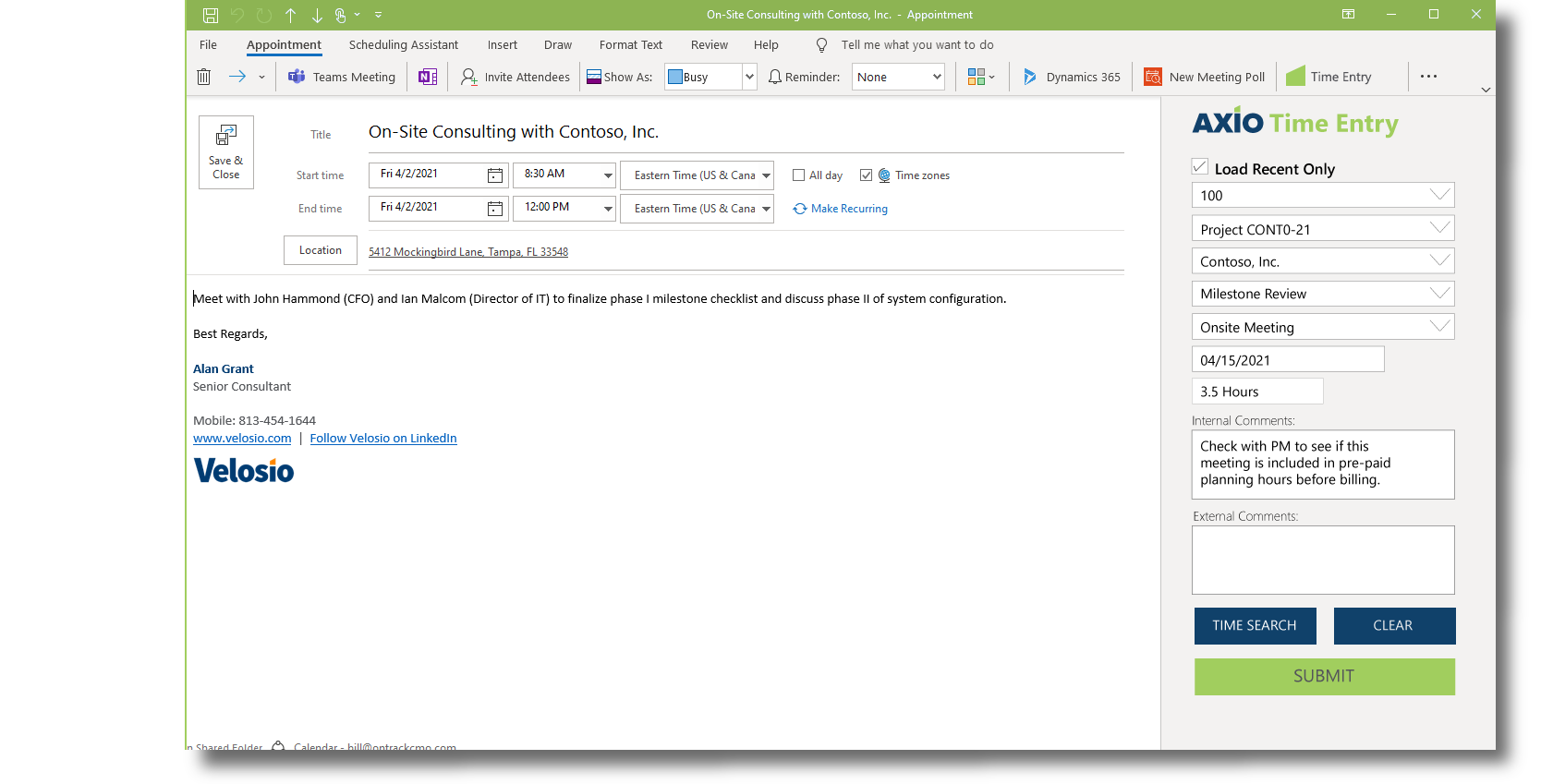Toggle the Time zones checkbox

[x=866, y=175]
